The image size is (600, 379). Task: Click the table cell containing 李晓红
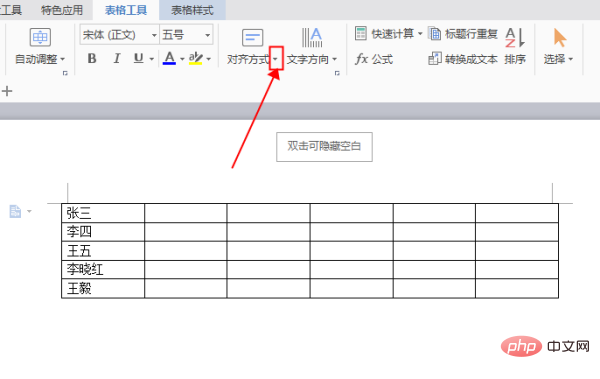pos(103,270)
